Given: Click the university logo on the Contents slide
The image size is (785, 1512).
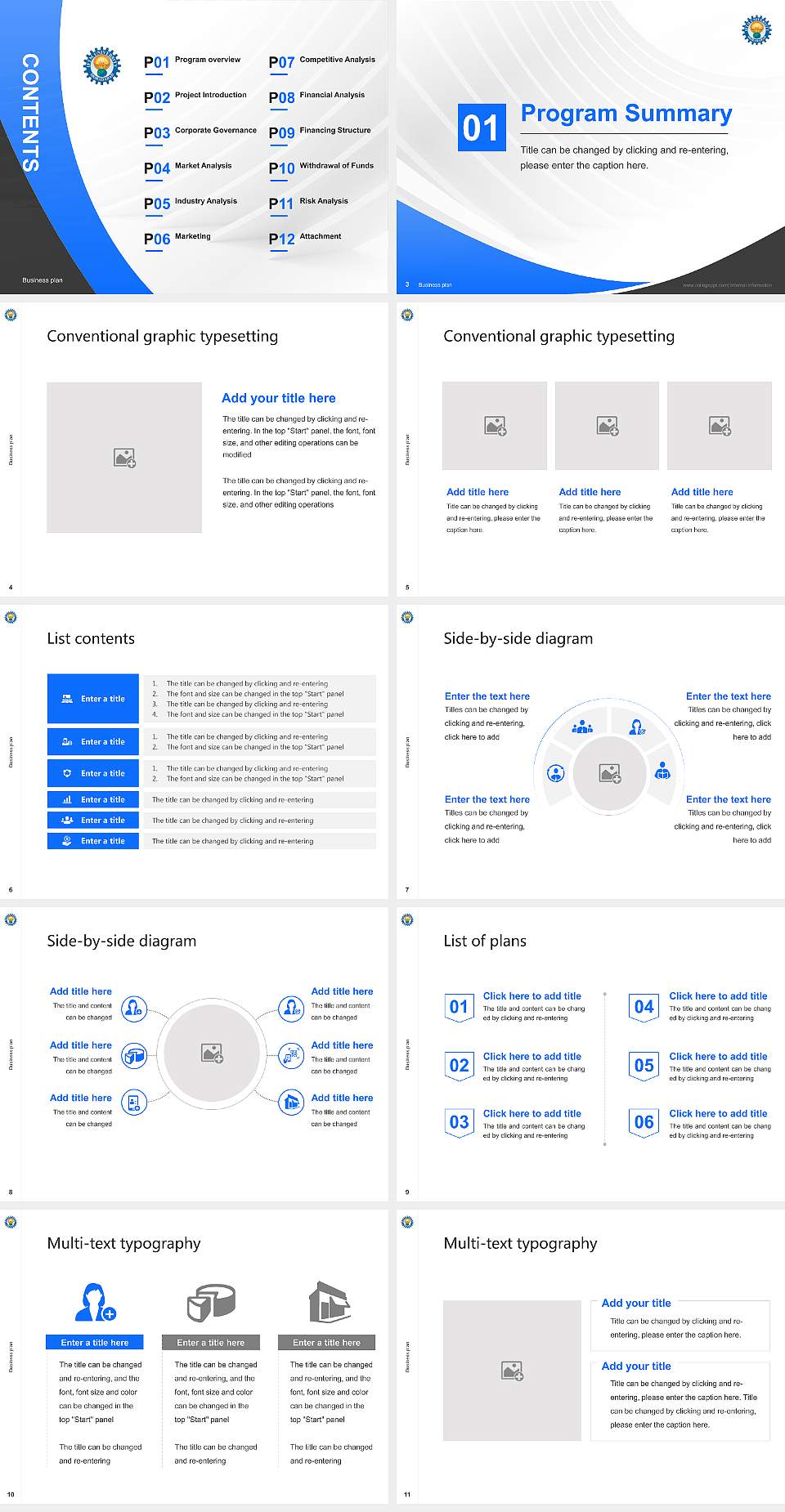Looking at the screenshot, I should tap(101, 65).
